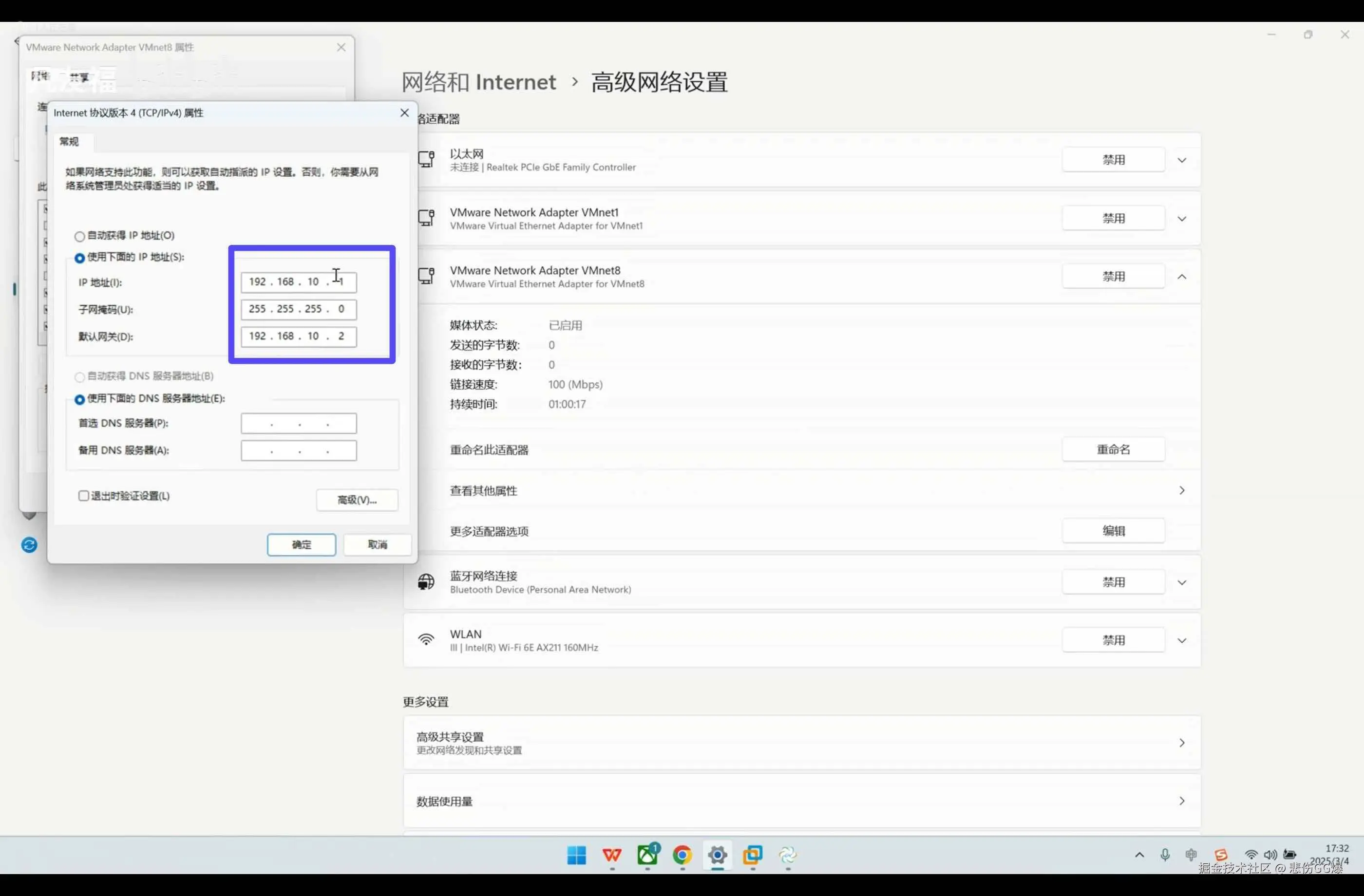Click the microphone tray icon
Image resolution: width=1364 pixels, height=896 pixels.
click(x=1165, y=855)
